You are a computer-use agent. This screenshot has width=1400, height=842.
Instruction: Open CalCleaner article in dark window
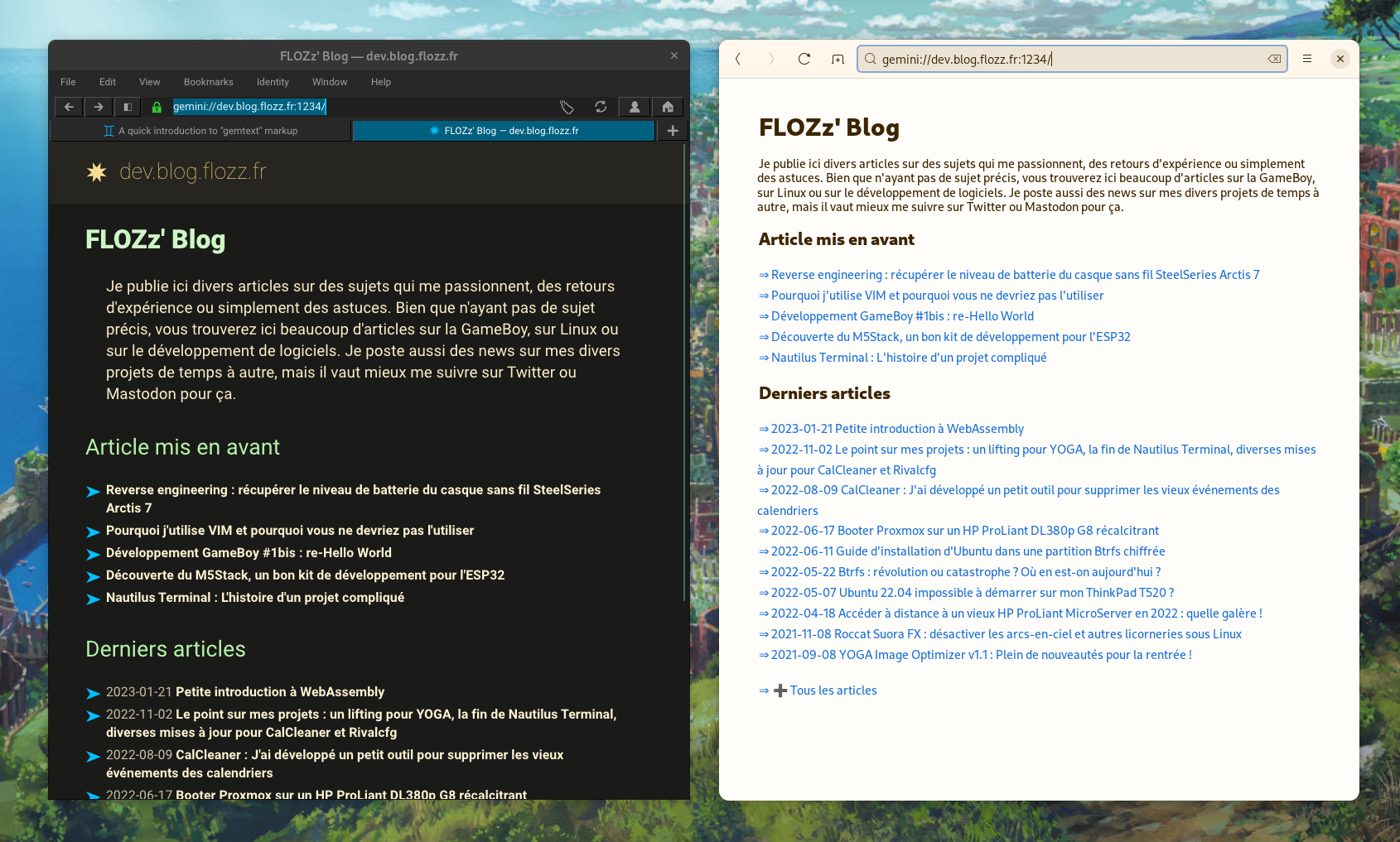click(335, 764)
